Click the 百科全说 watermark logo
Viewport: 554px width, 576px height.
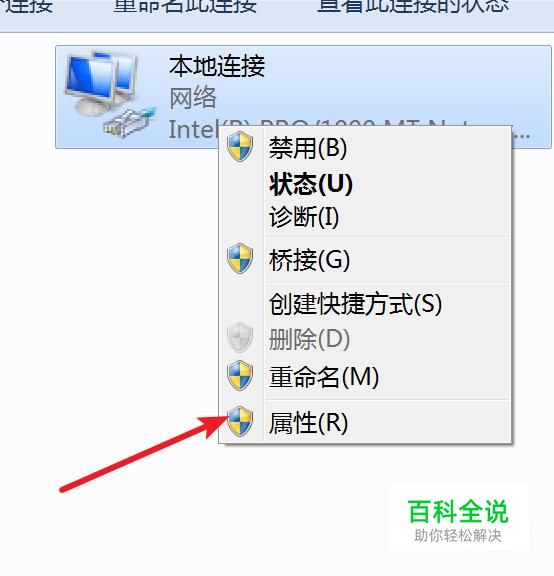[x=458, y=519]
